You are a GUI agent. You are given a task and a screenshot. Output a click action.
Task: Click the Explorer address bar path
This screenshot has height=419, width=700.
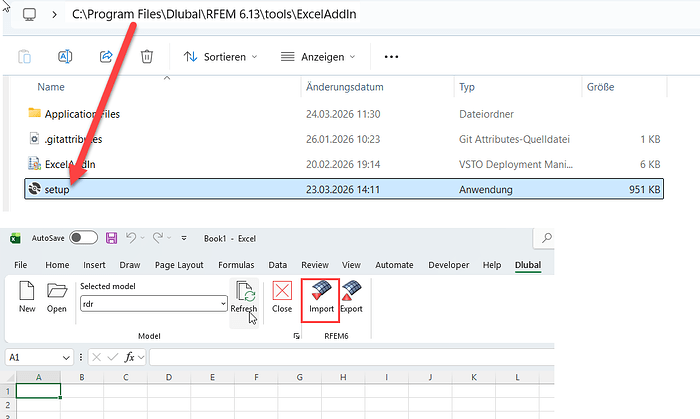click(x=214, y=14)
